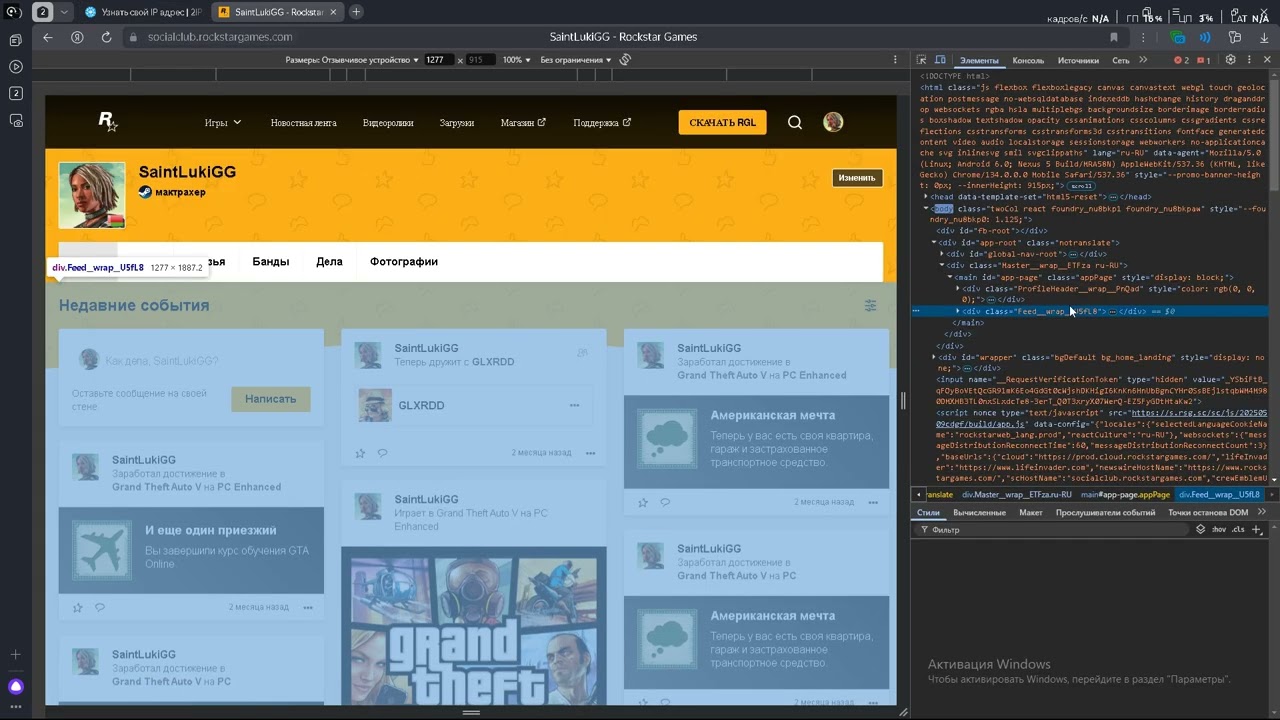Open the Без ограничения throttling dropdown
This screenshot has height=720, width=1280.
[x=576, y=60]
